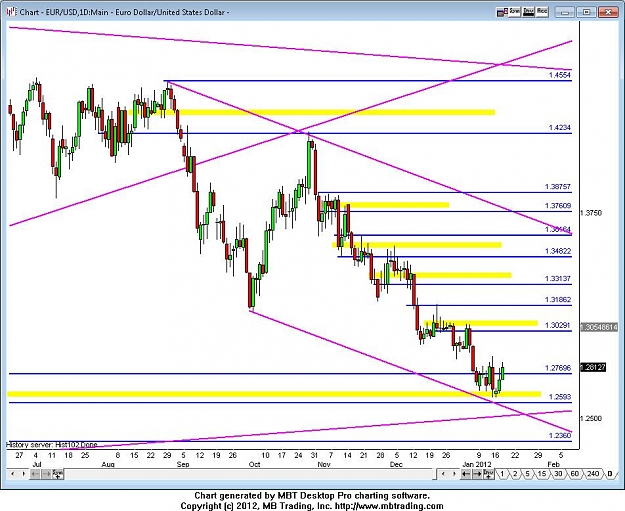625x511 pixels.
Task: Click bottom-left Sym plus button
Action: pos(58,474)
